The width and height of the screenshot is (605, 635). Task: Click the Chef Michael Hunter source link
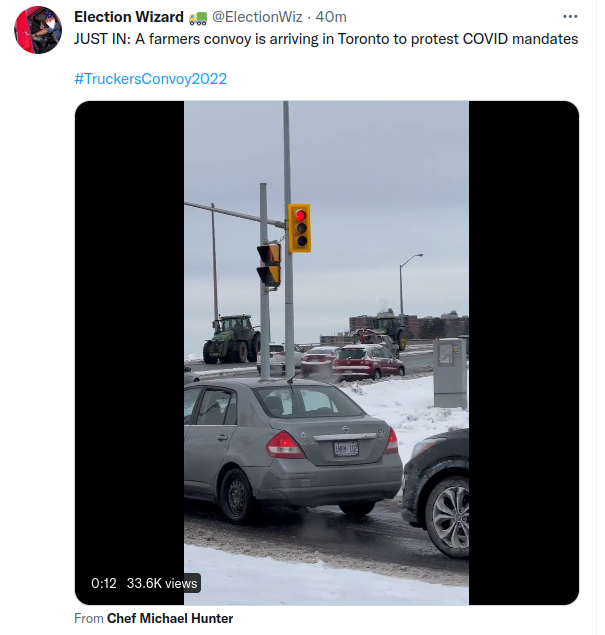pos(170,618)
